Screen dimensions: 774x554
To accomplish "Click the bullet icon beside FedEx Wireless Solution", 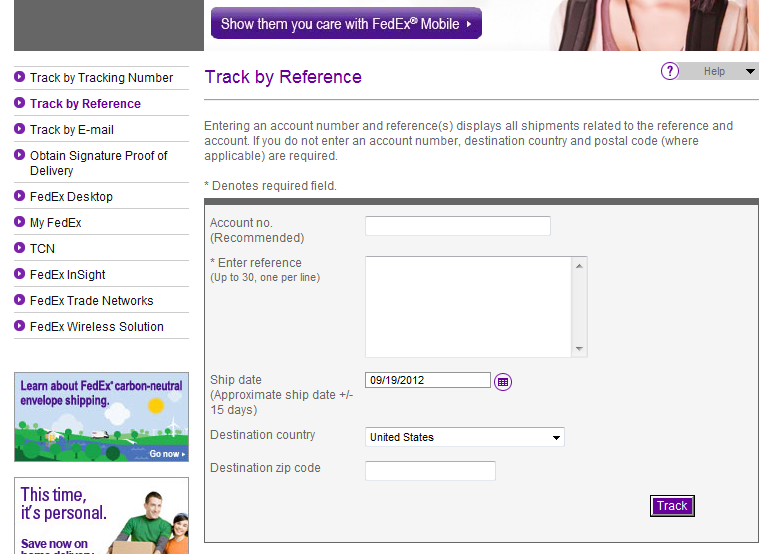I will [20, 326].
